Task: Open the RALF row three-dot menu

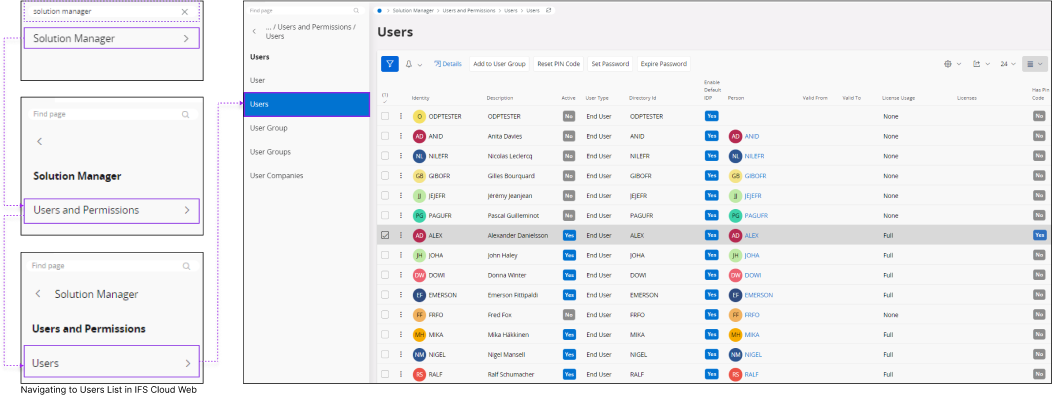Action: pyautogui.click(x=401, y=374)
